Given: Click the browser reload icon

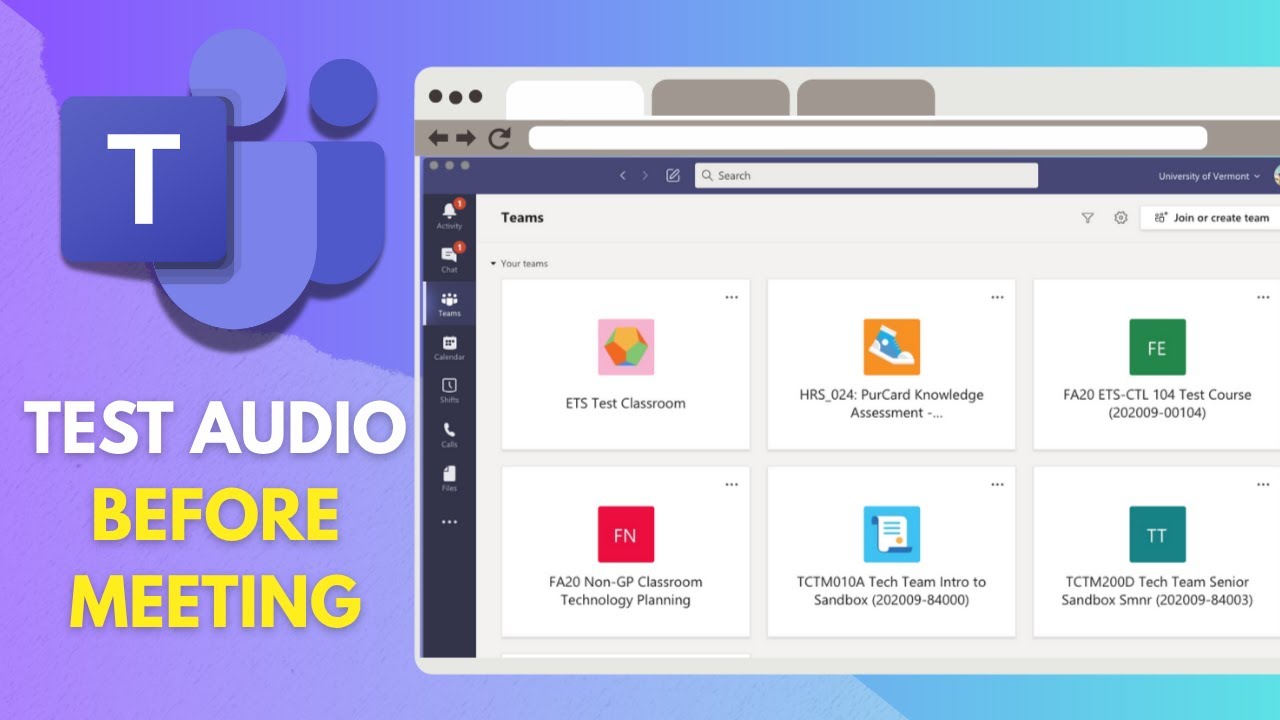Looking at the screenshot, I should pyautogui.click(x=499, y=138).
